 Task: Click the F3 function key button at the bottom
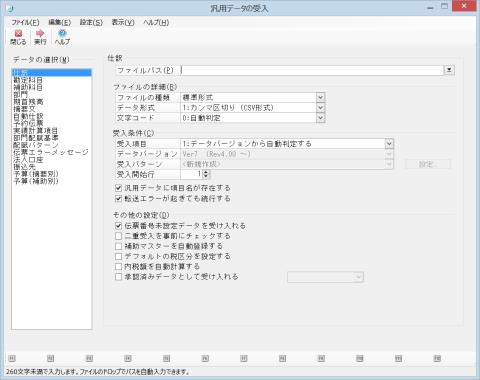point(89,358)
